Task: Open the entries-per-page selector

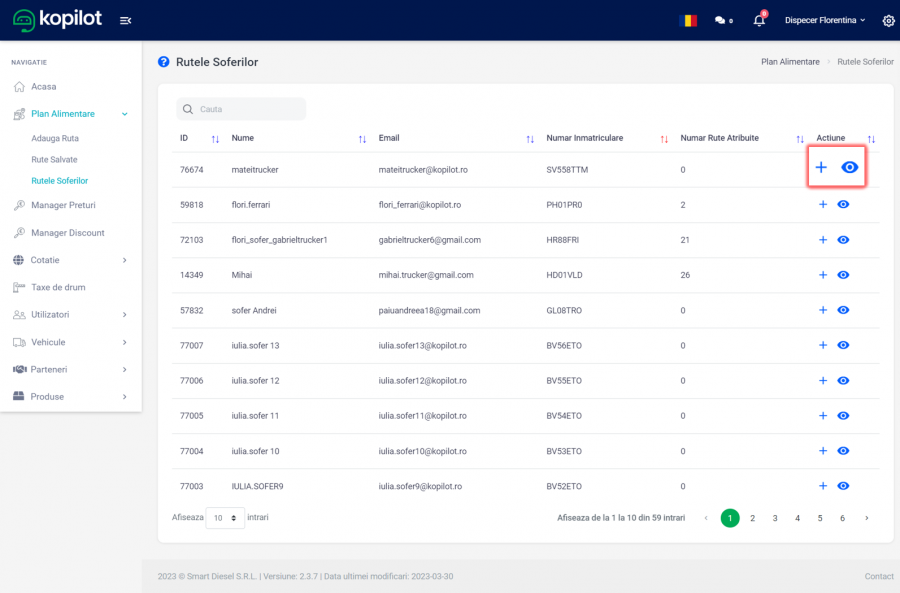Action: coord(225,518)
